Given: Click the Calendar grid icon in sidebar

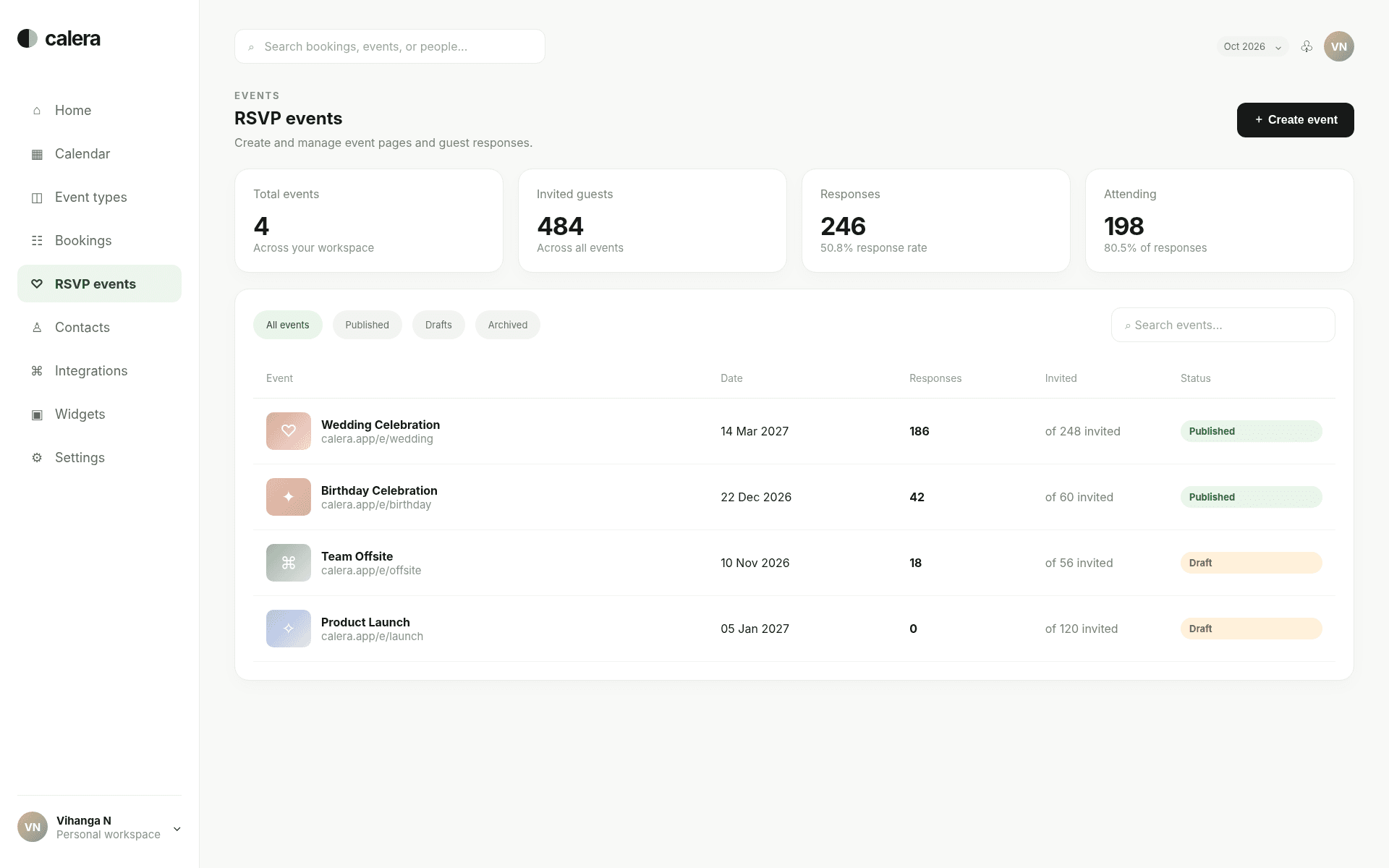Looking at the screenshot, I should 37,154.
